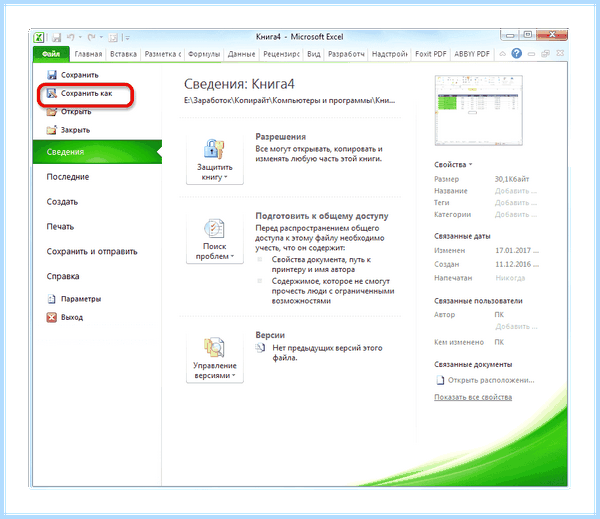Switch to the Данные tab
600x519 pixels.
[241, 54]
